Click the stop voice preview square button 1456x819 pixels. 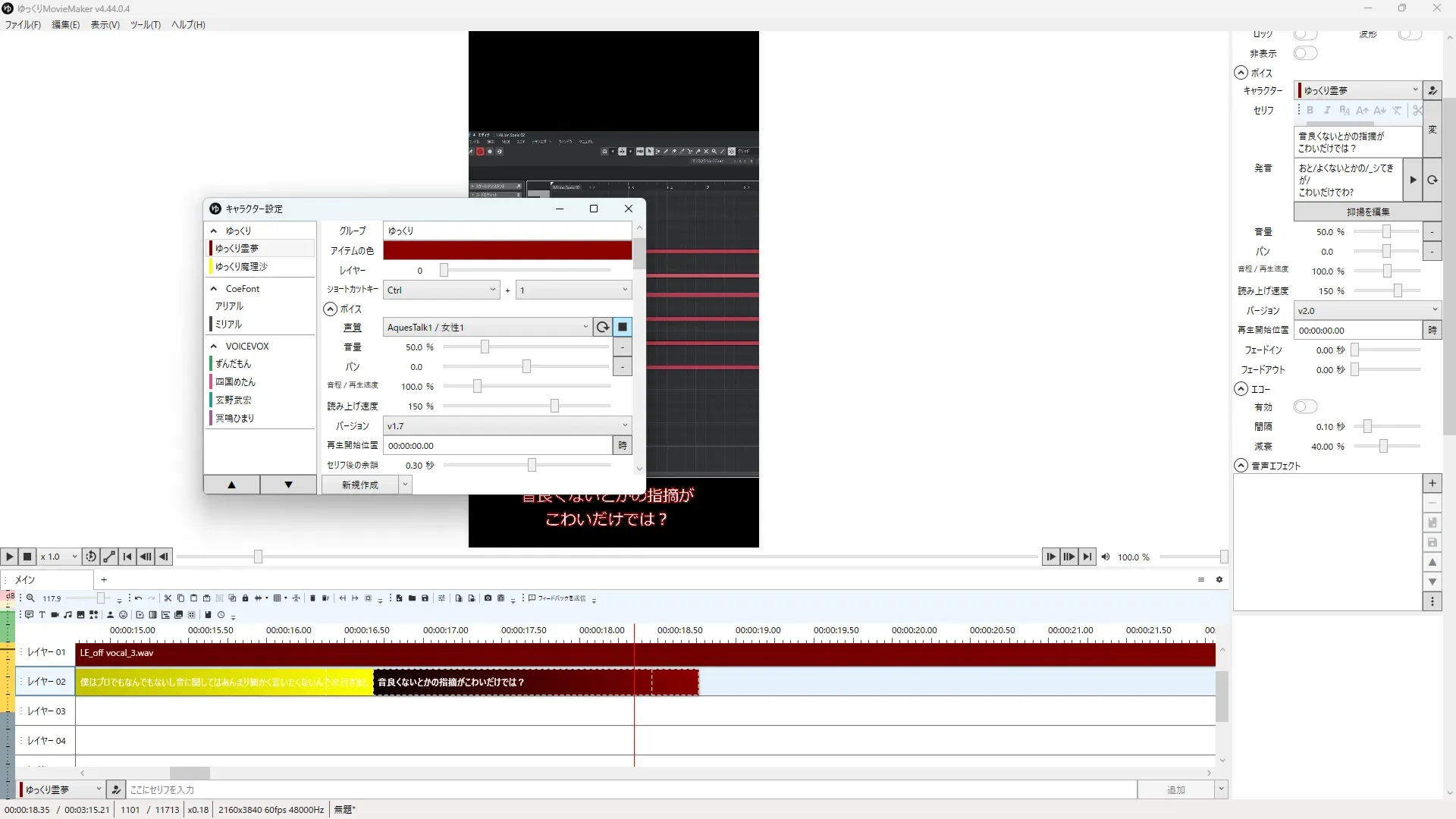tap(623, 327)
